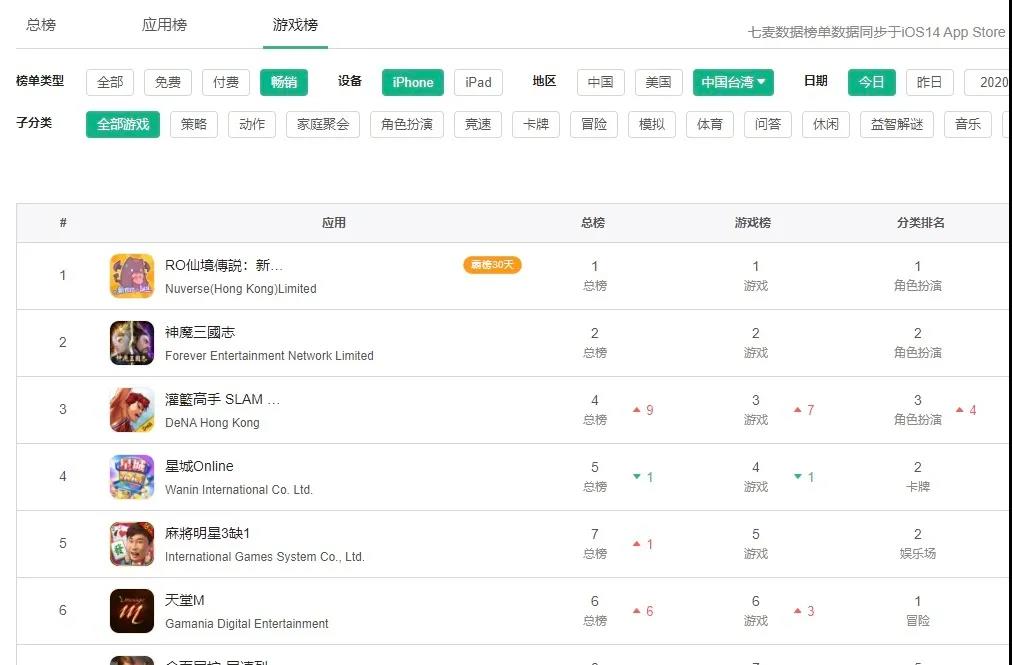Image resolution: width=1012 pixels, height=665 pixels.
Task: Filter subcategory by 角色扮演
Action: pyautogui.click(x=407, y=124)
